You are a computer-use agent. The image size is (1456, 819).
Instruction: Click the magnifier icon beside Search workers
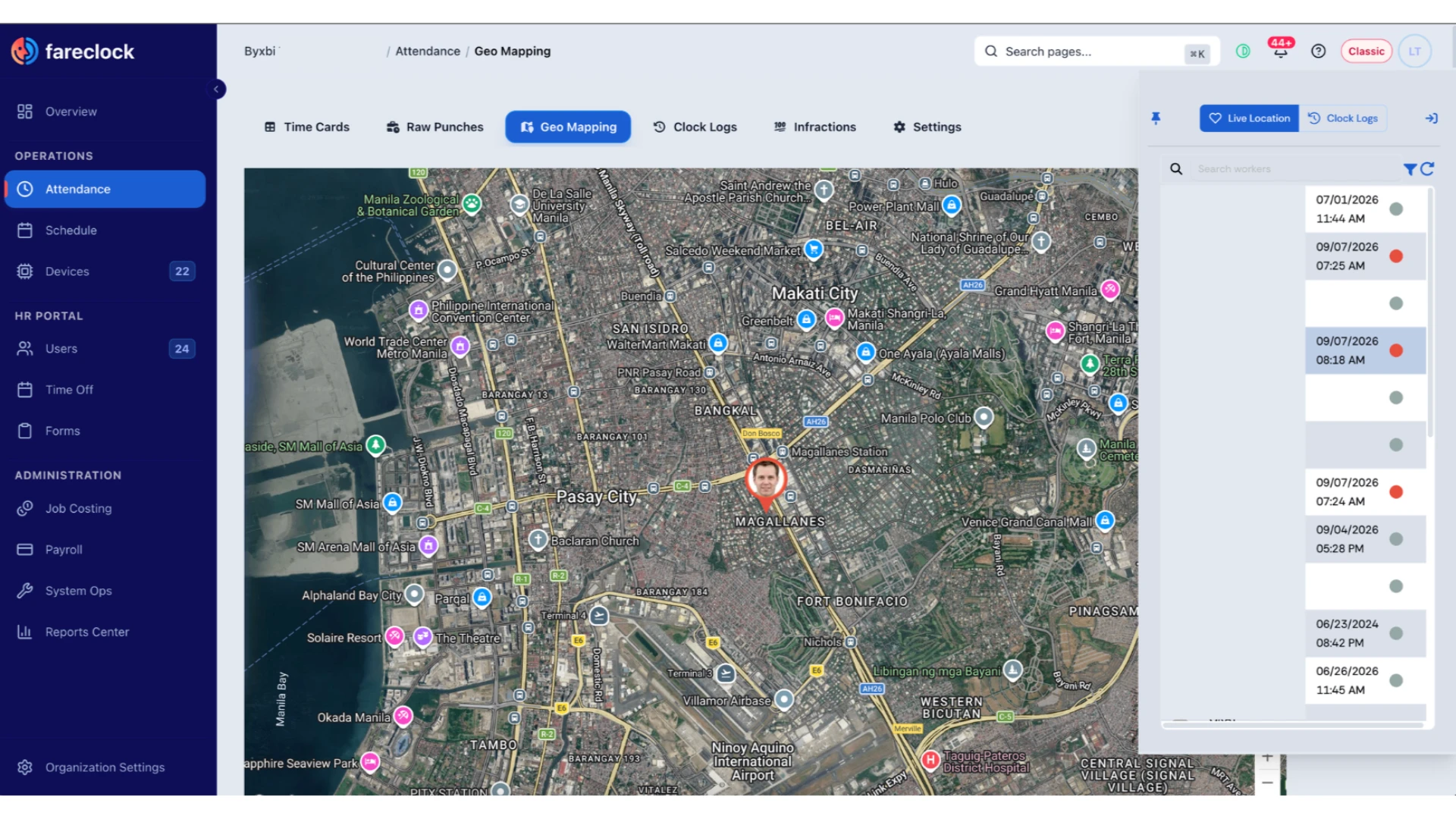coord(1176,168)
